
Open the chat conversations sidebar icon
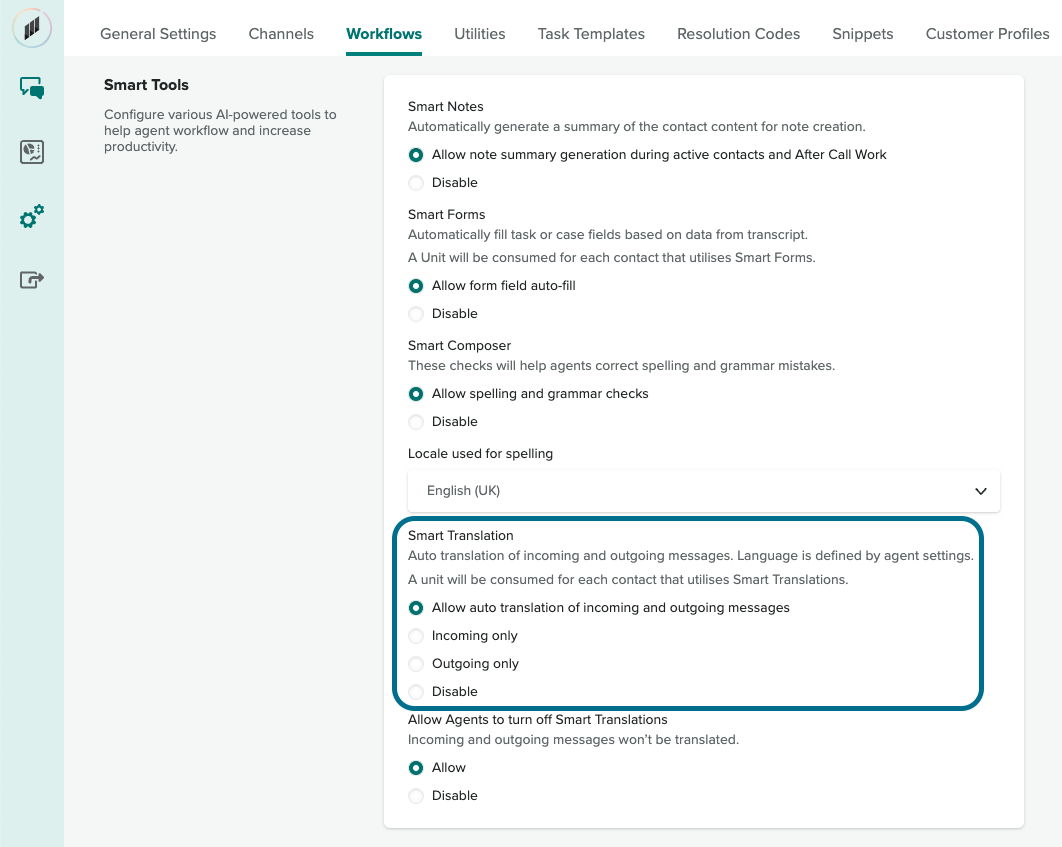coord(32,89)
